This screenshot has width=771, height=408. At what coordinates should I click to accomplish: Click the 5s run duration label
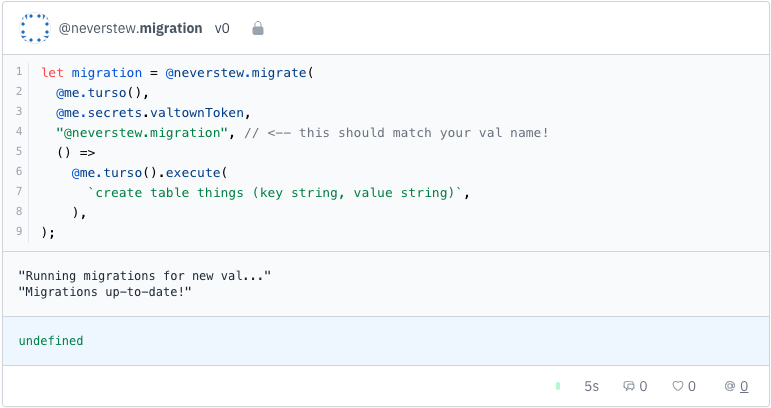click(x=592, y=386)
